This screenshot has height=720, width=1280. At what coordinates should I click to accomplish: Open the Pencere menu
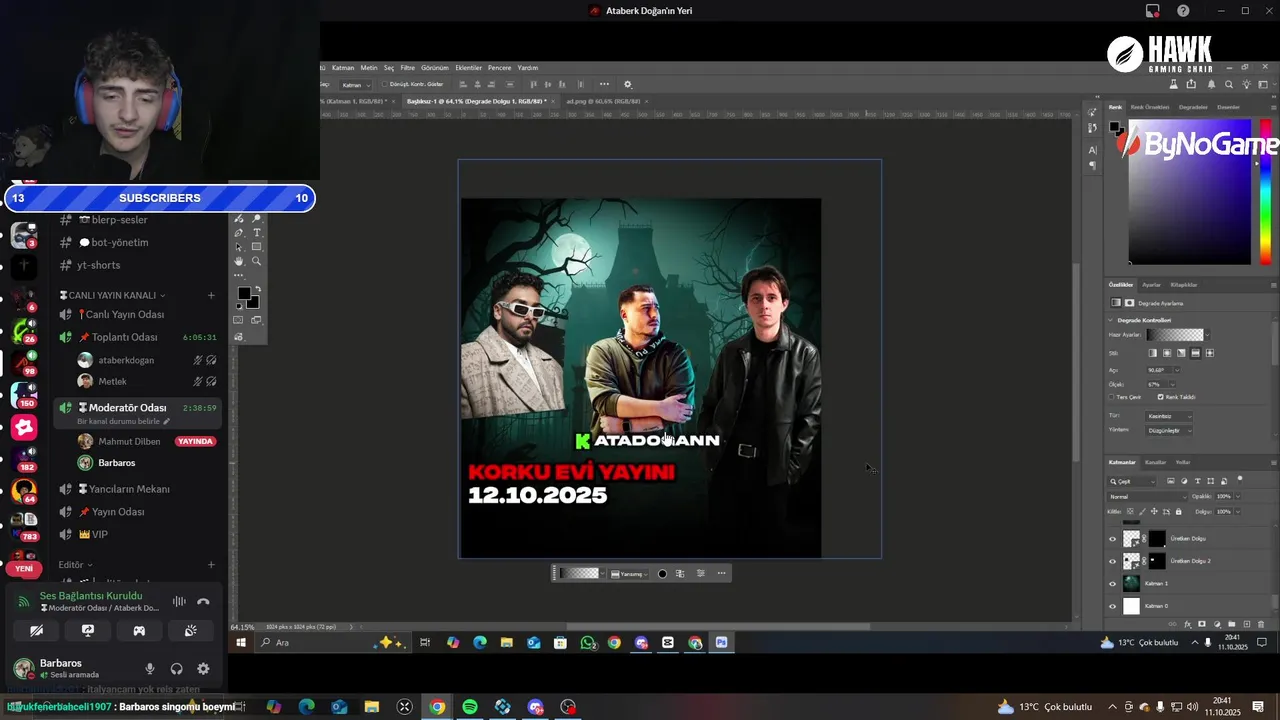point(499,67)
